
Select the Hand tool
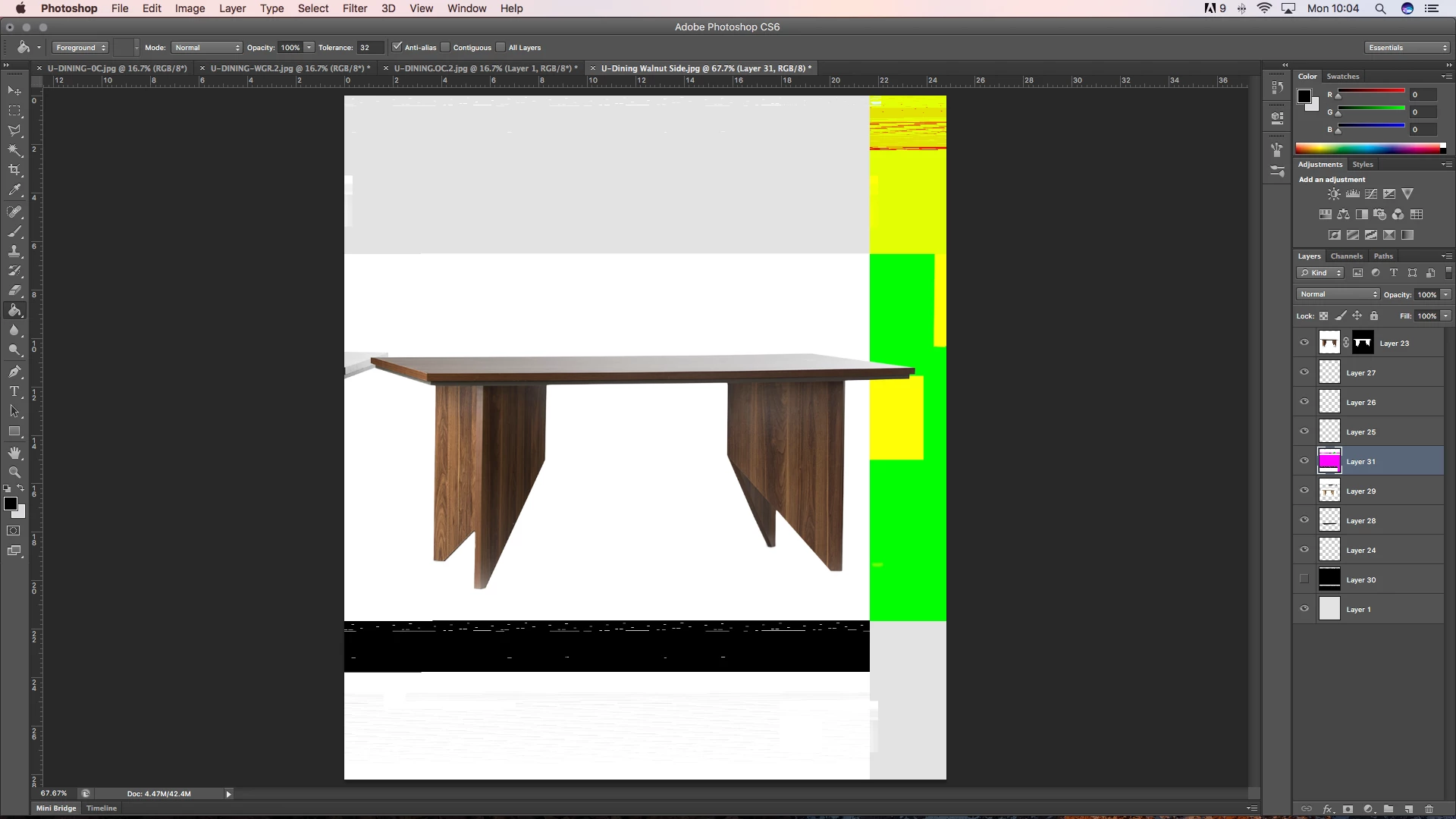(x=14, y=453)
